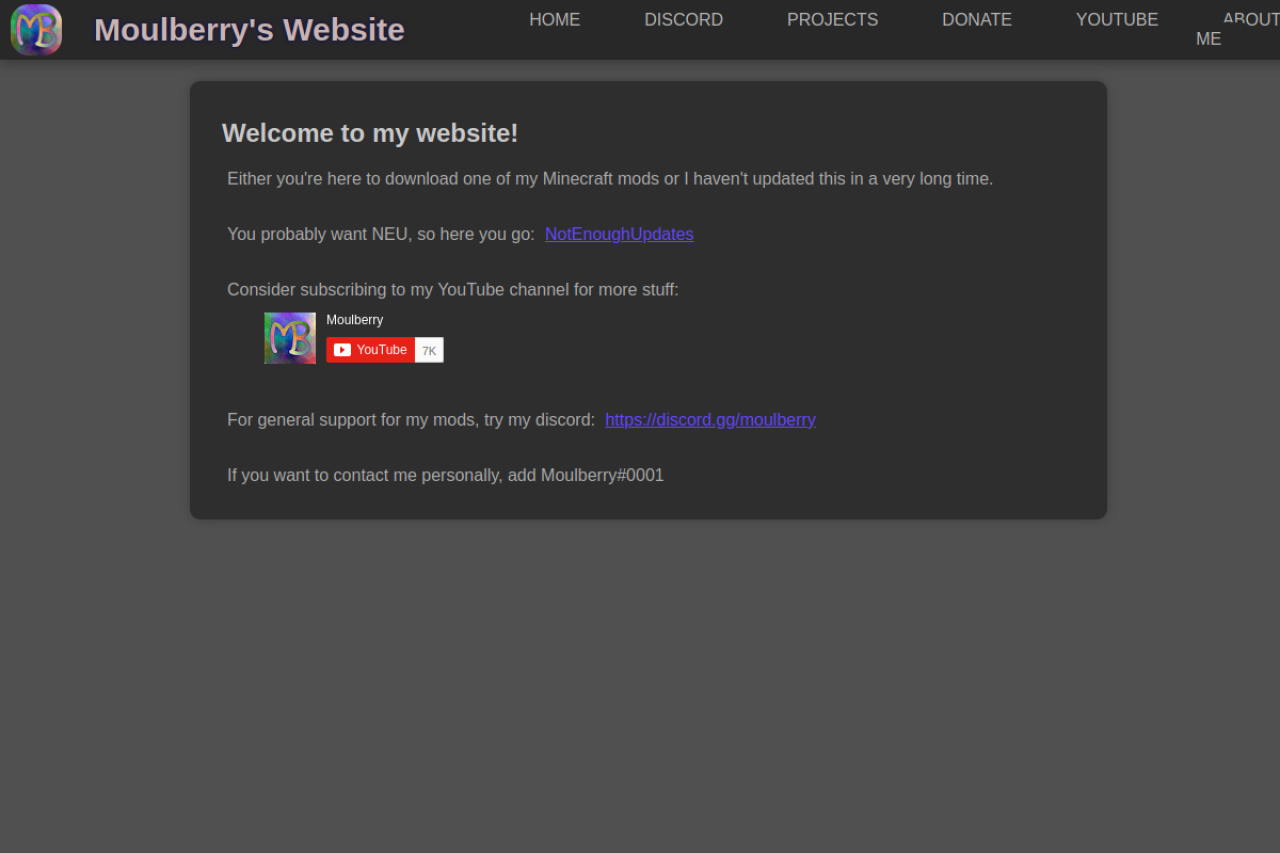1280x853 pixels.
Task: Open the PROJECTS nav item
Action: pos(833,20)
